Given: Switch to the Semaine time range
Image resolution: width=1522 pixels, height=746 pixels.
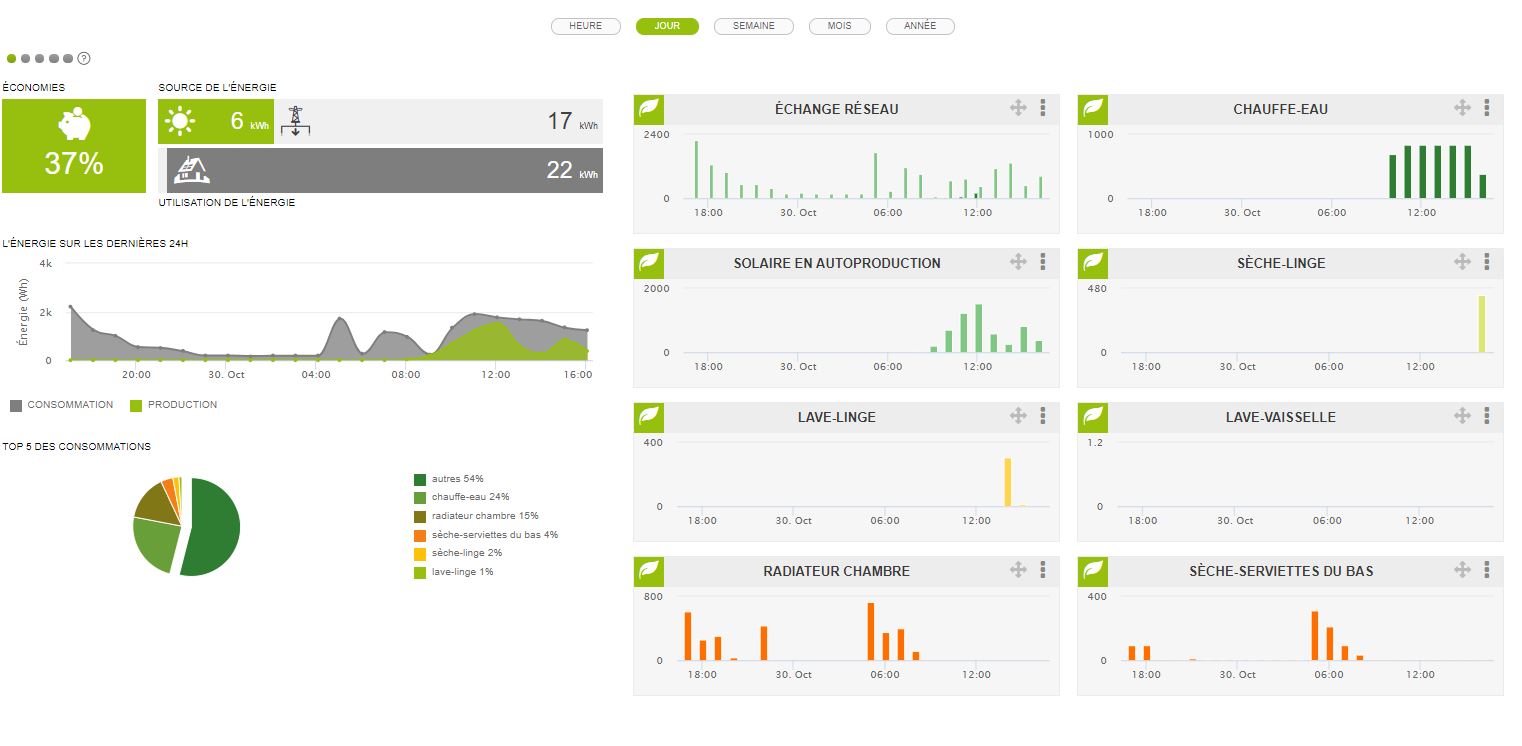Looking at the screenshot, I should coord(753,26).
